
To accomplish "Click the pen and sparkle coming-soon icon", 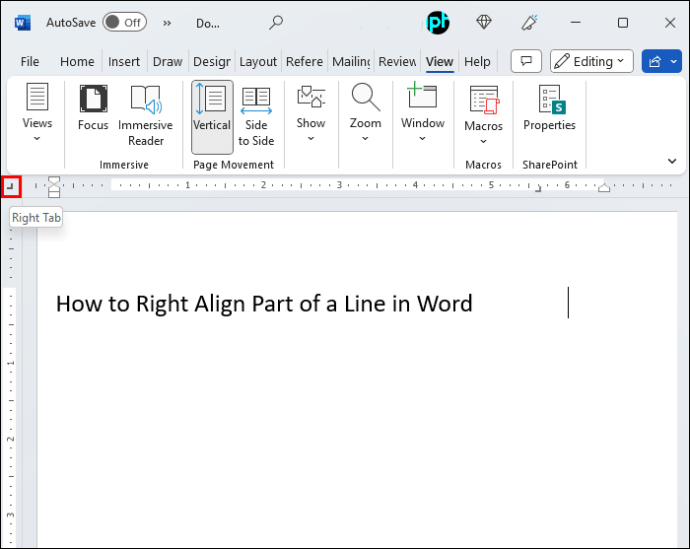I will pos(529,22).
